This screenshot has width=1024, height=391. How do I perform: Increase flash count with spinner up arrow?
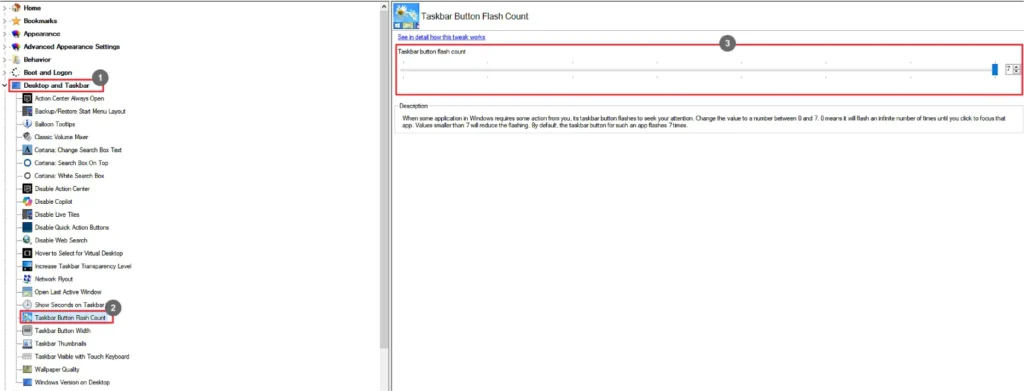tap(1016, 67)
